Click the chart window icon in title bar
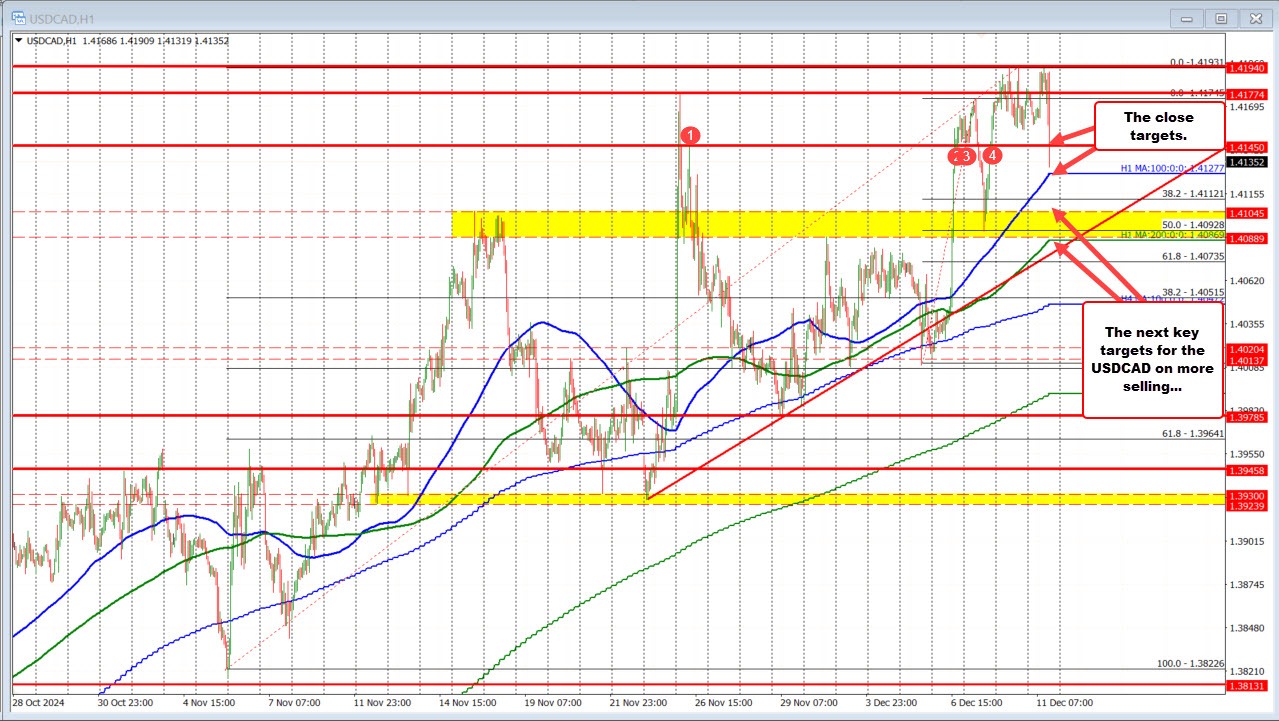 (21, 19)
